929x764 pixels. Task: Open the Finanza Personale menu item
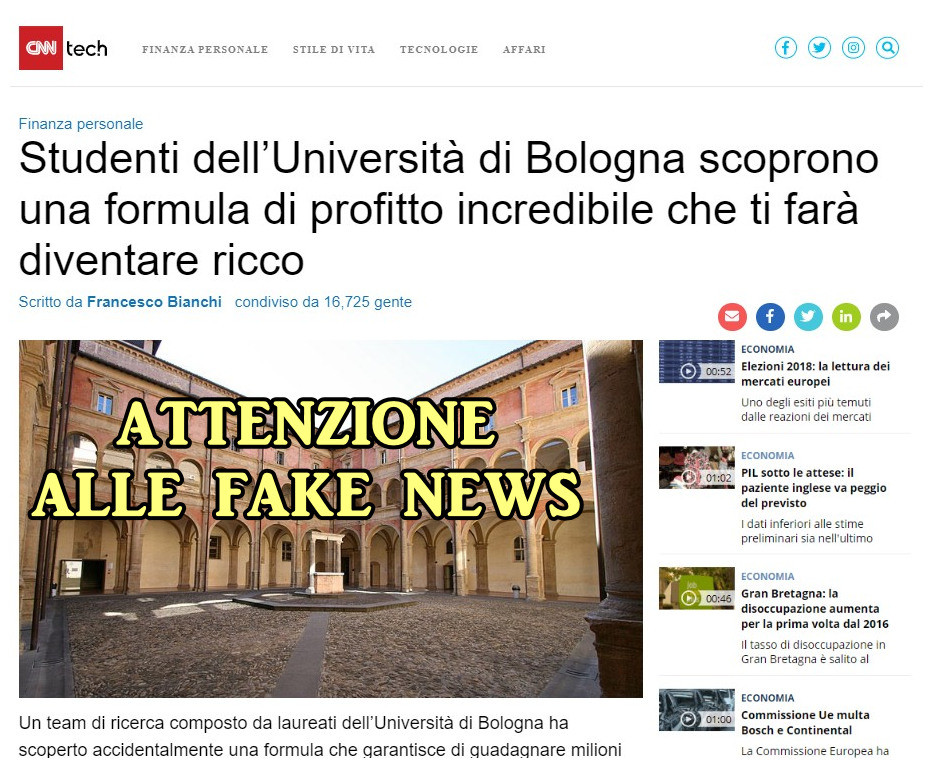pos(205,50)
